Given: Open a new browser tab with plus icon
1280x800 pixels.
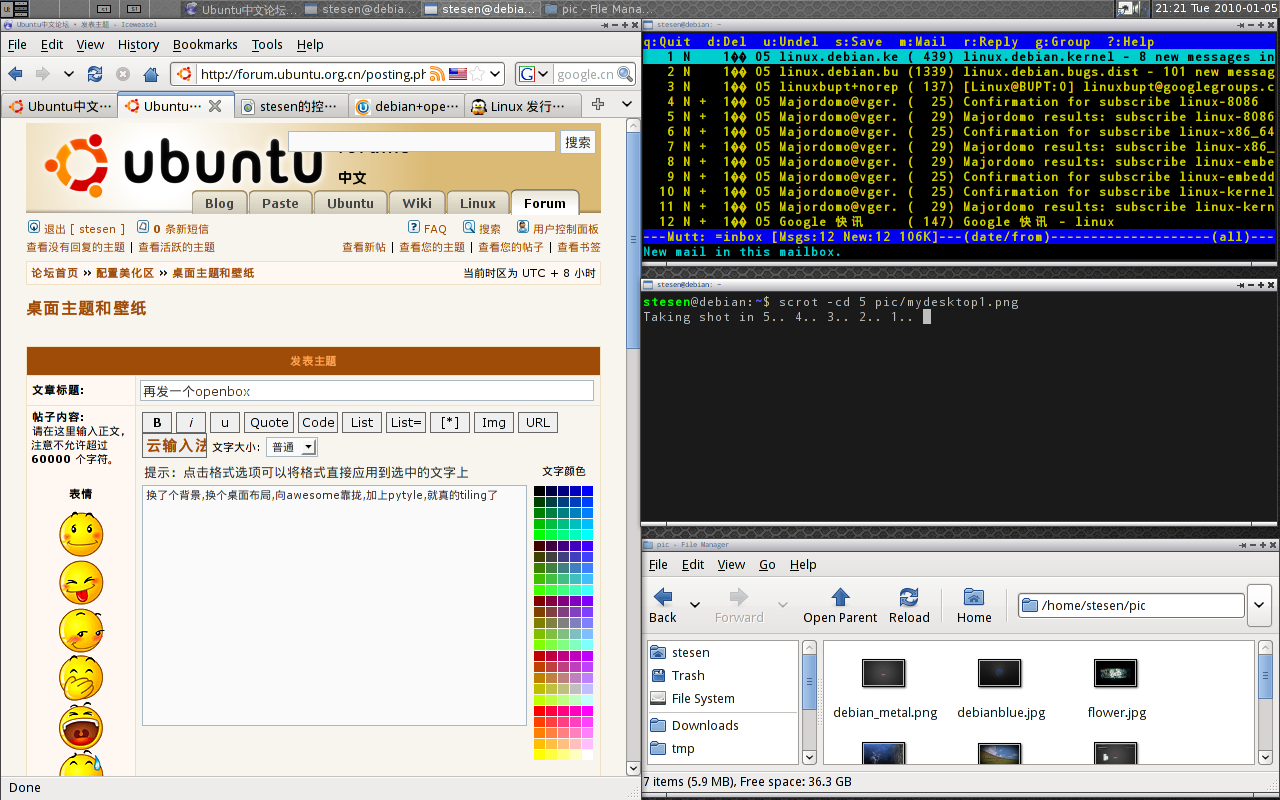Looking at the screenshot, I should [598, 104].
